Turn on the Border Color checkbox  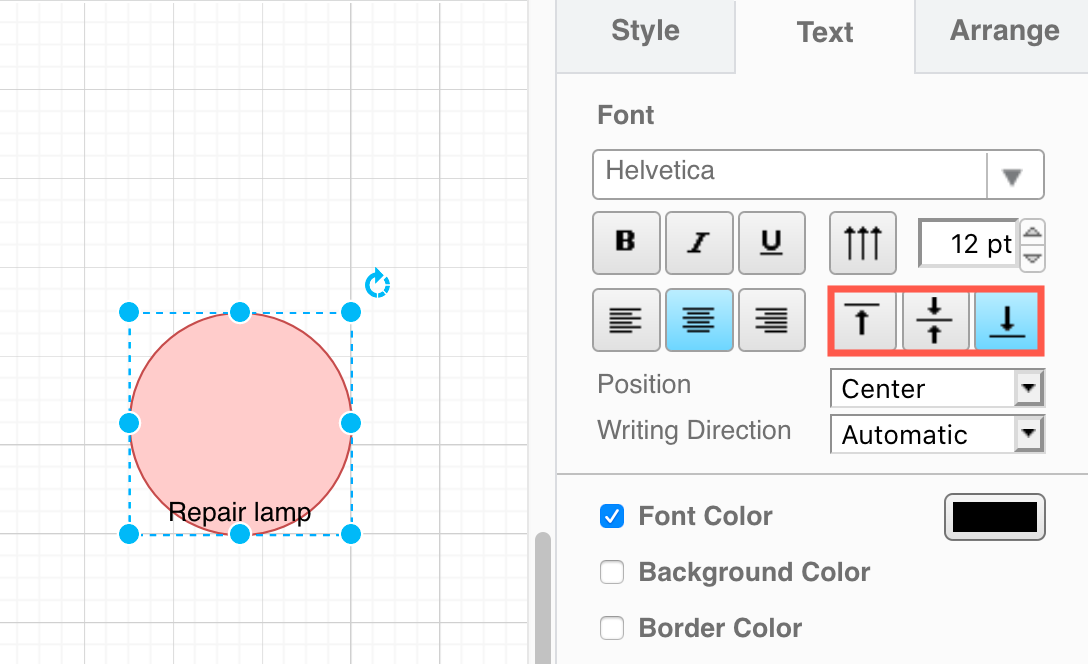click(611, 628)
